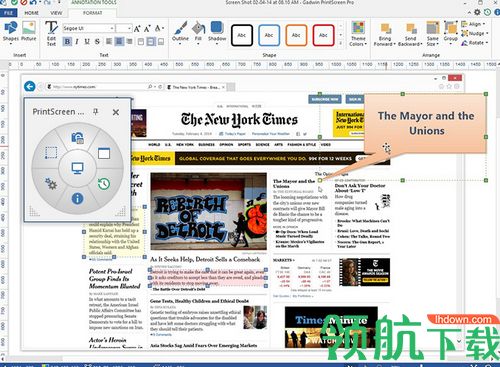
Task: Set vertical text alignment to bottom
Action: click(161, 42)
